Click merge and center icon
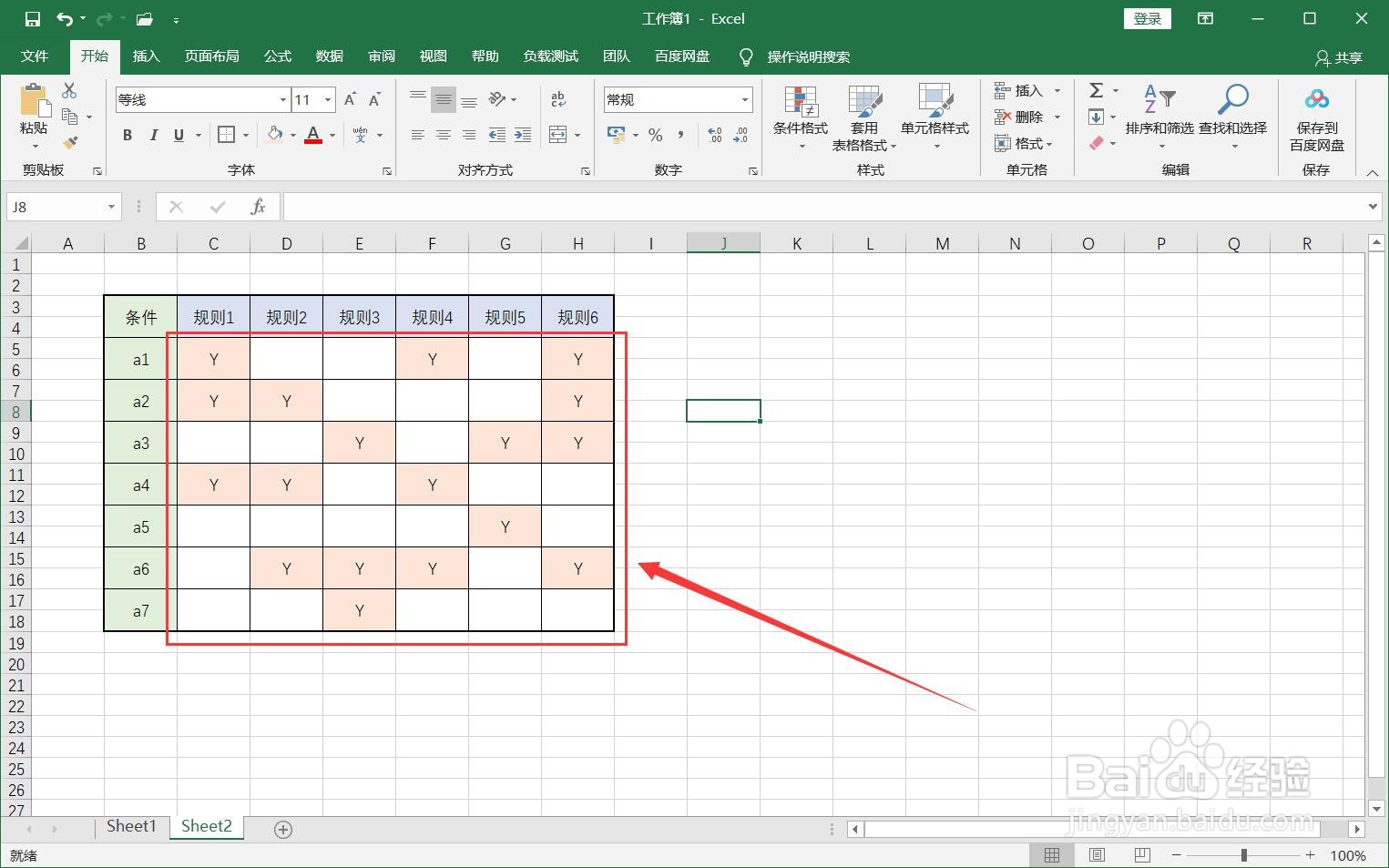Screen dimensions: 1389x868 pos(558,135)
